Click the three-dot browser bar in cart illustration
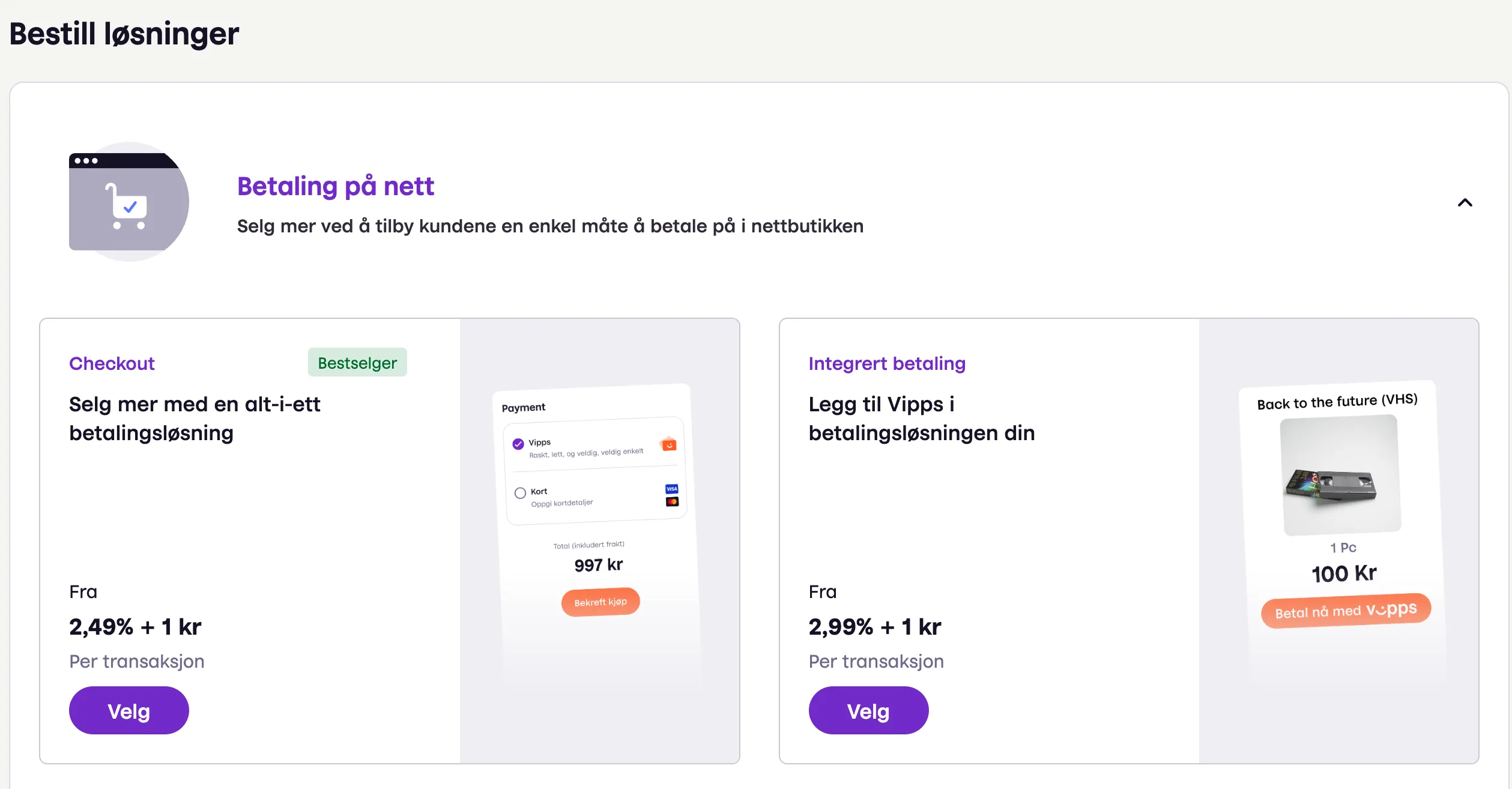This screenshot has height=789, width=1512. tap(86, 161)
